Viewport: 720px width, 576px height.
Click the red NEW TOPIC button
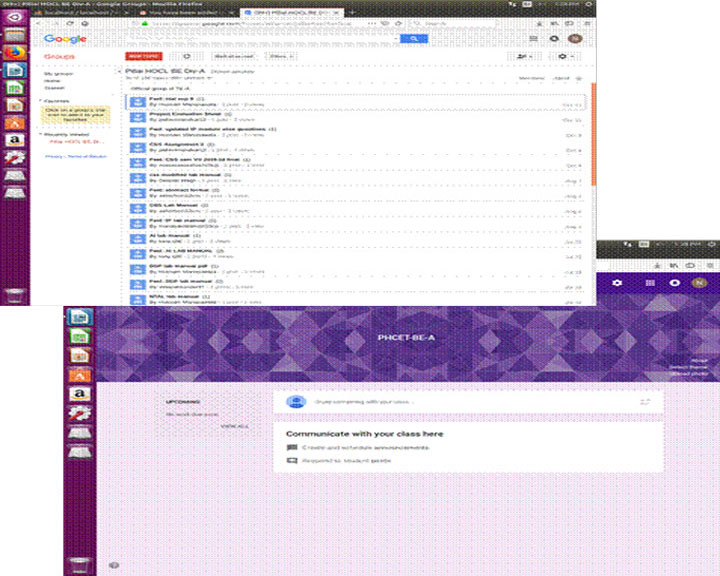tap(140, 57)
